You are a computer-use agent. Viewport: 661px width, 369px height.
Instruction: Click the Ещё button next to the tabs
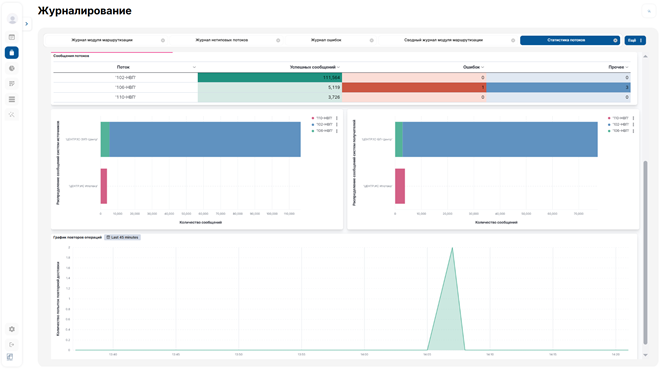coord(635,40)
